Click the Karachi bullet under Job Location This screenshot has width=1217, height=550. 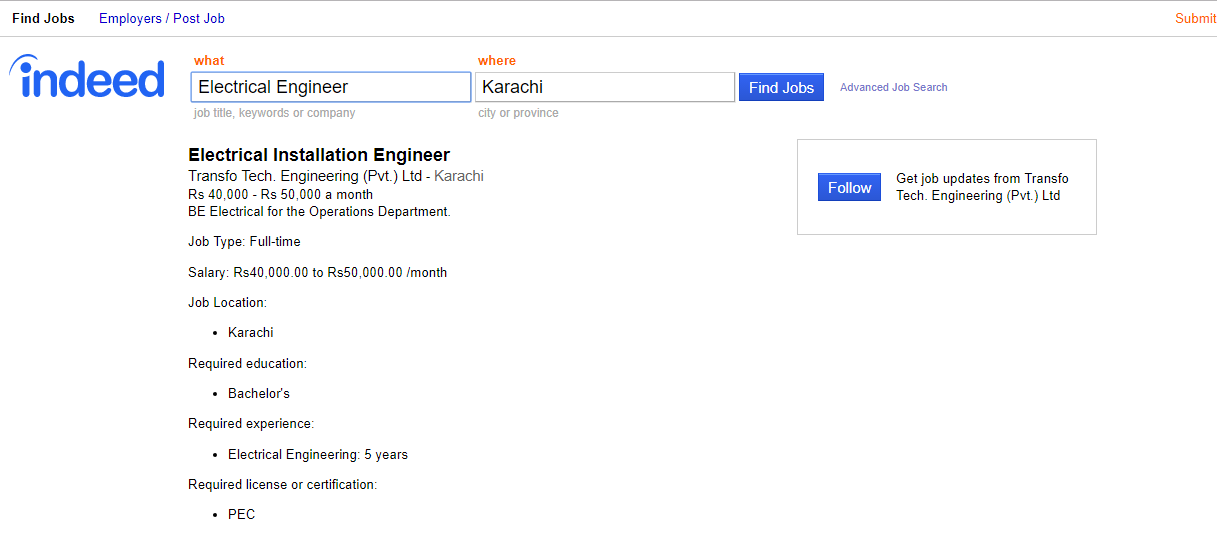tap(250, 332)
